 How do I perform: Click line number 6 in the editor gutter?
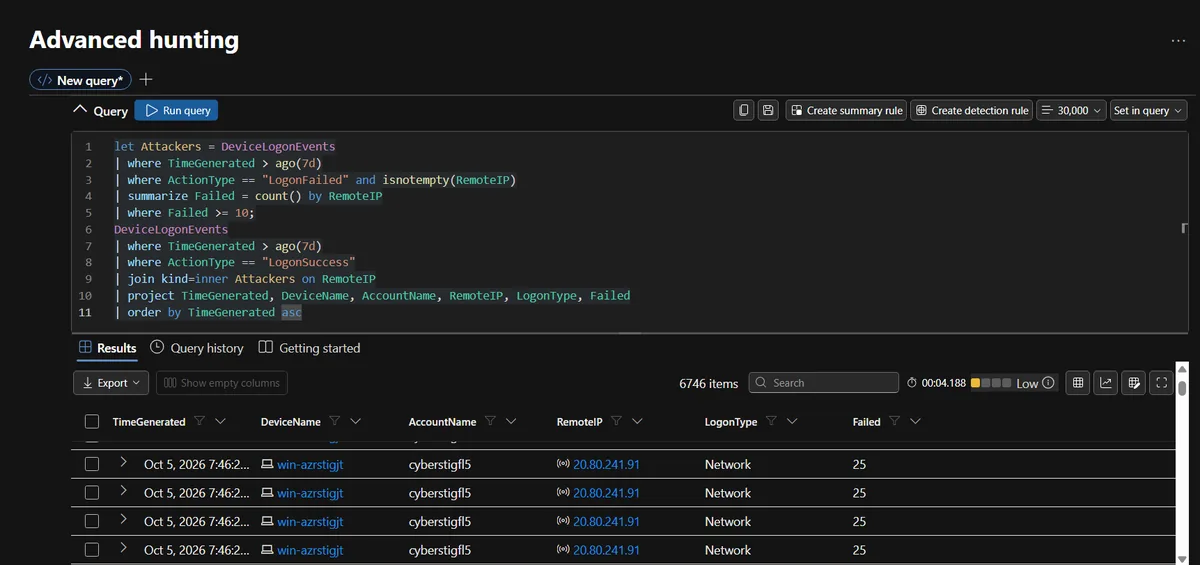click(88, 229)
